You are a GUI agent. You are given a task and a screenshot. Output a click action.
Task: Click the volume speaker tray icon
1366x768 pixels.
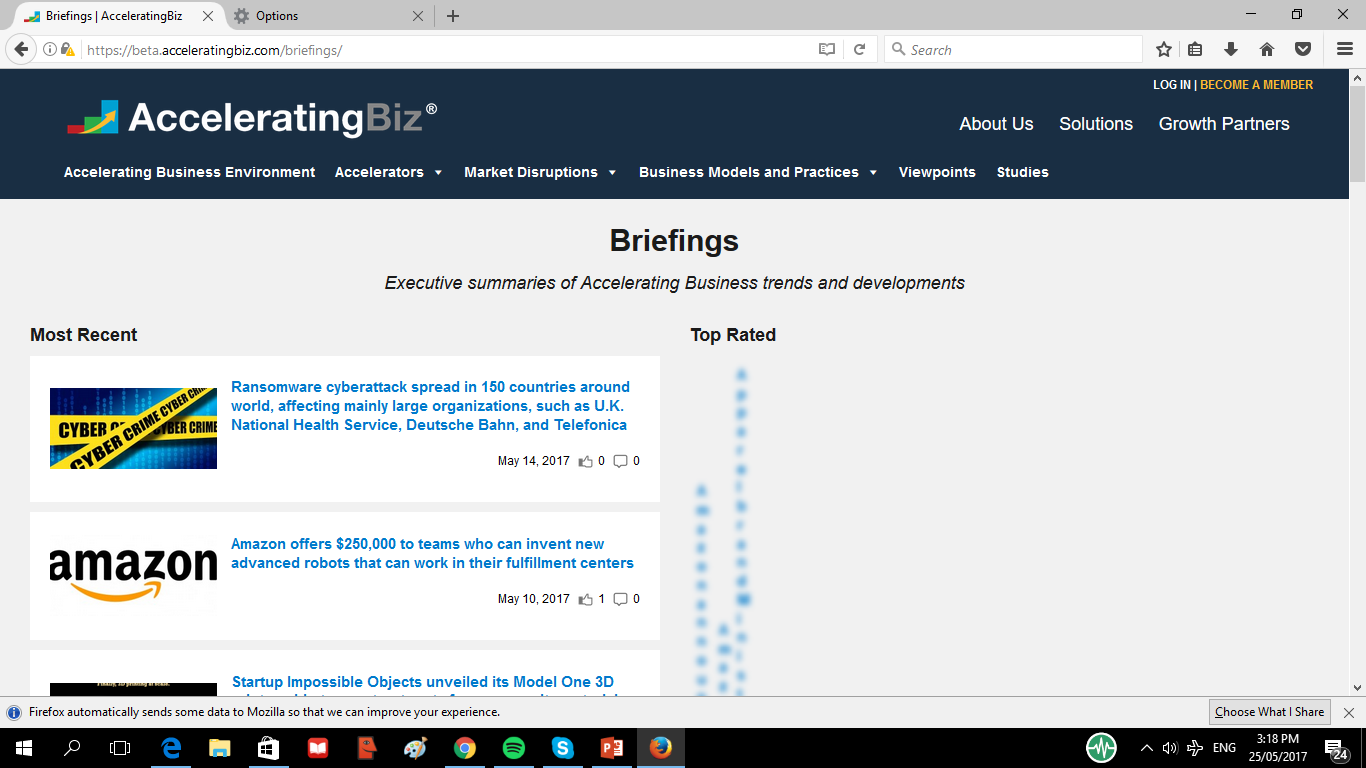pyautogui.click(x=1171, y=747)
